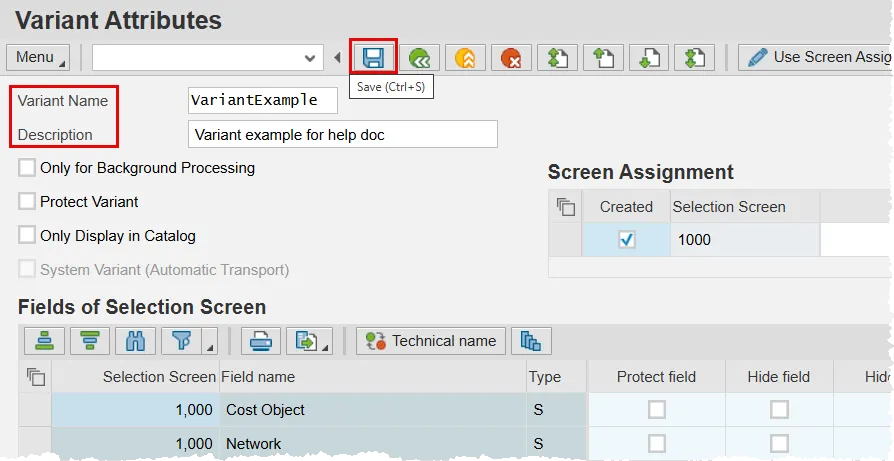Viewport: 894px width, 461px height.
Task: Set a filter with the funnel icon
Action: (182, 341)
